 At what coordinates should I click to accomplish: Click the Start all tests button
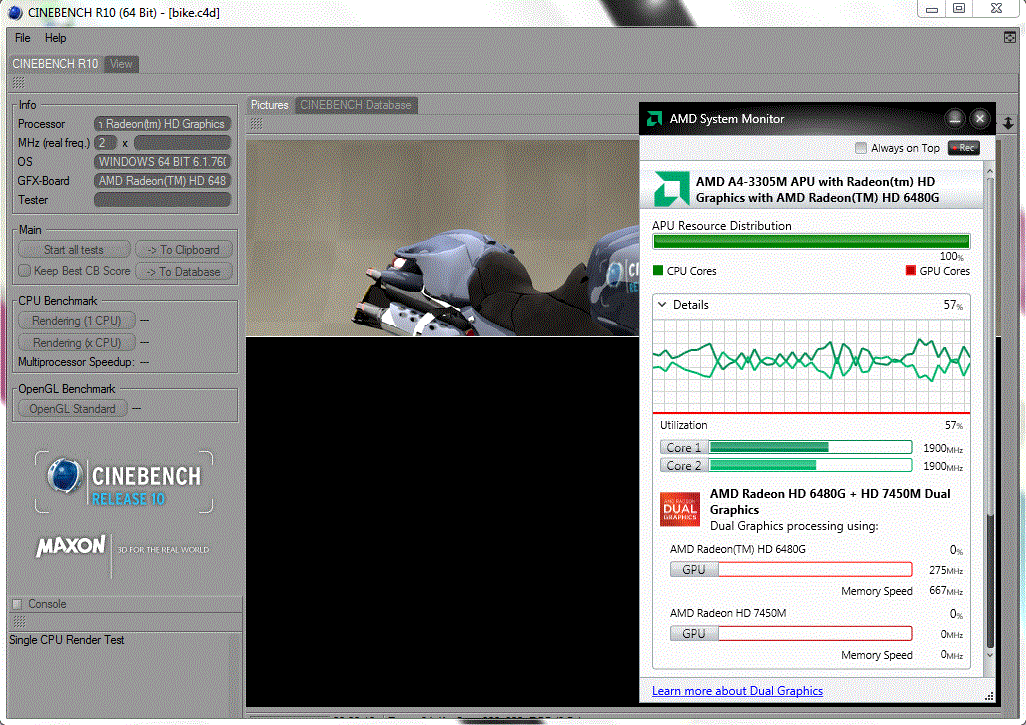74,250
